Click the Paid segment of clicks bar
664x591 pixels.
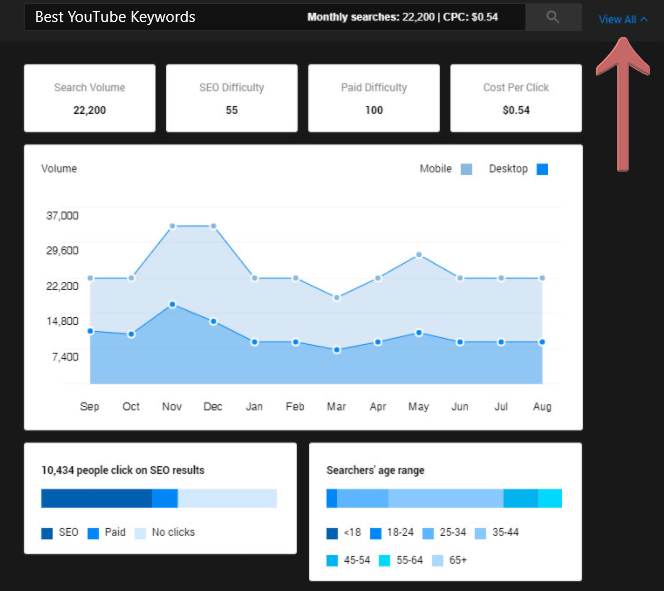[165, 498]
